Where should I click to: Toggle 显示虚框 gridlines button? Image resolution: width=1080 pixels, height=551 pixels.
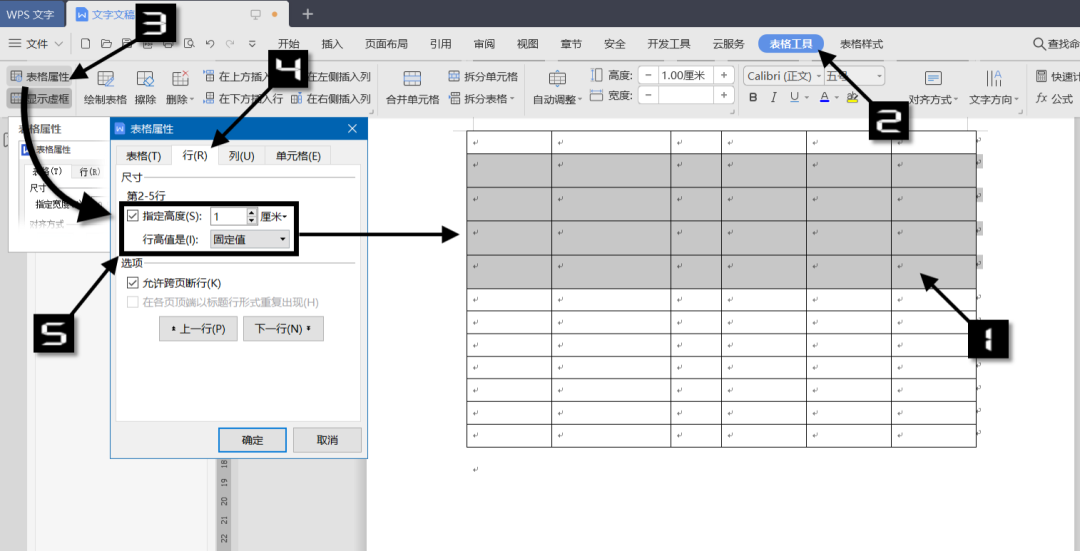pyautogui.click(x=40, y=98)
